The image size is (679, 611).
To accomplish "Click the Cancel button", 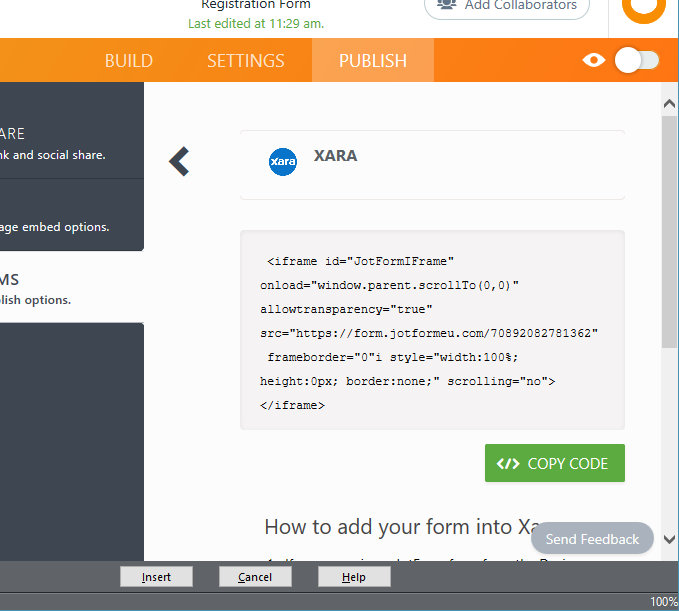I will tap(255, 577).
